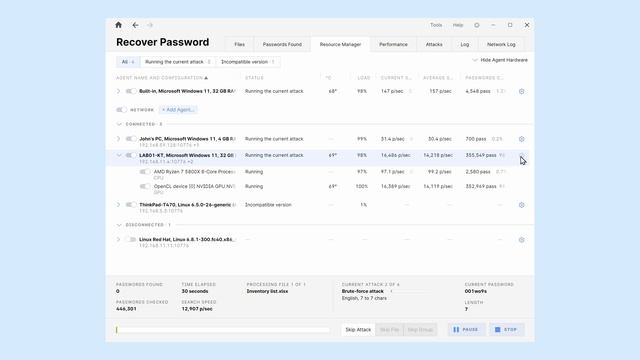Click the 'Inventory list.xlsx' file name

point(267,291)
